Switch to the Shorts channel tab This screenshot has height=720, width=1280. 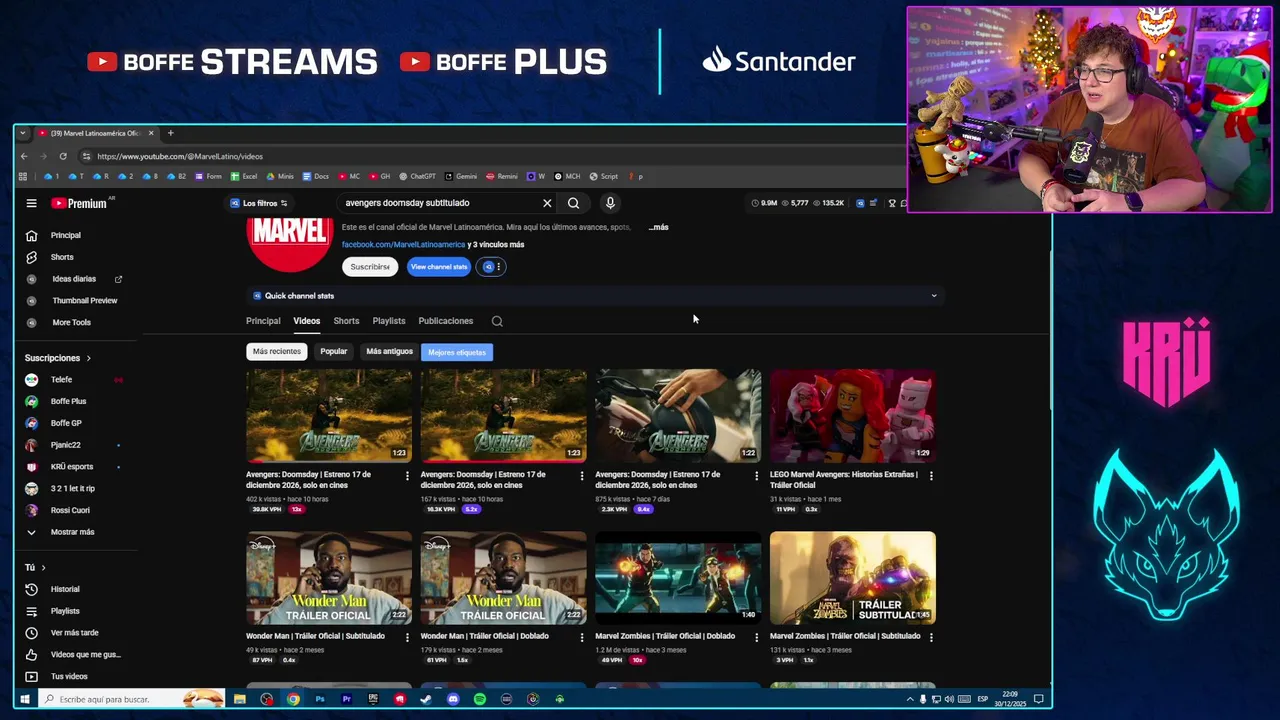click(x=346, y=321)
